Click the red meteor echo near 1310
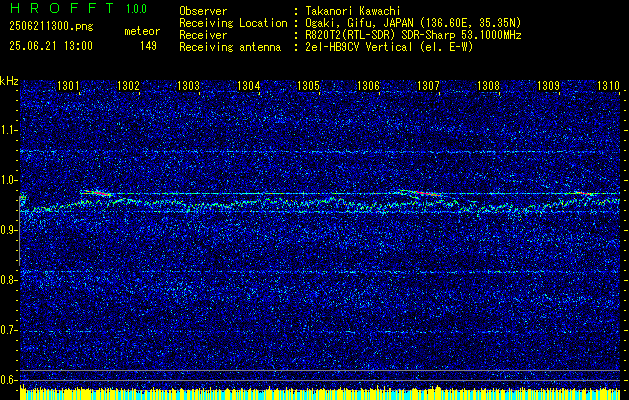The image size is (629, 400). point(586,193)
